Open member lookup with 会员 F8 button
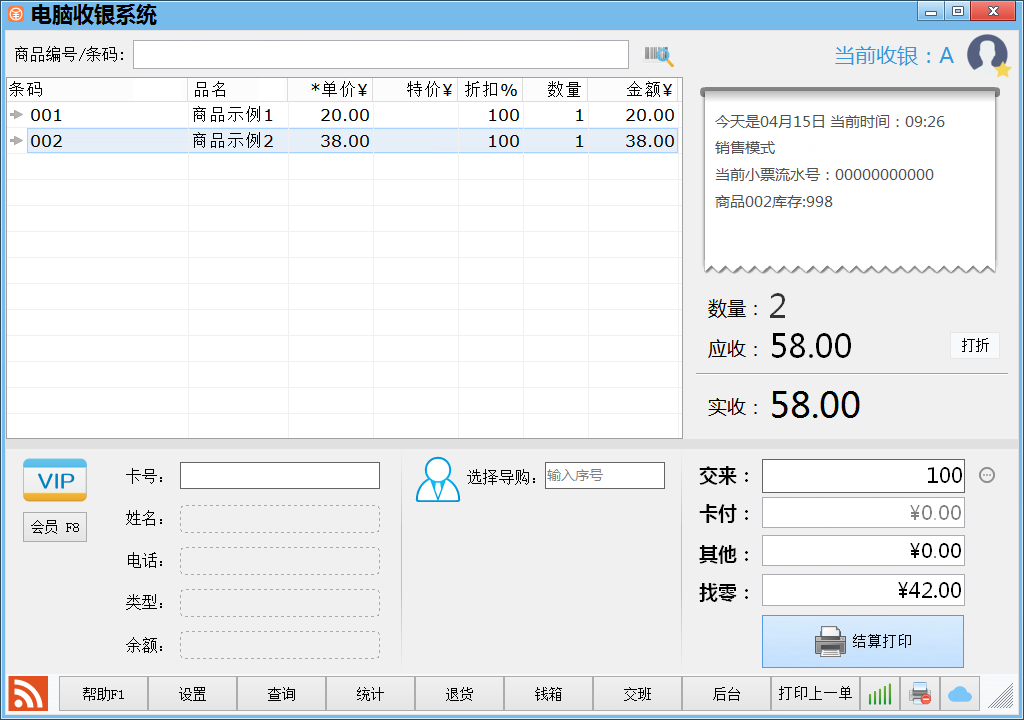 tap(54, 527)
